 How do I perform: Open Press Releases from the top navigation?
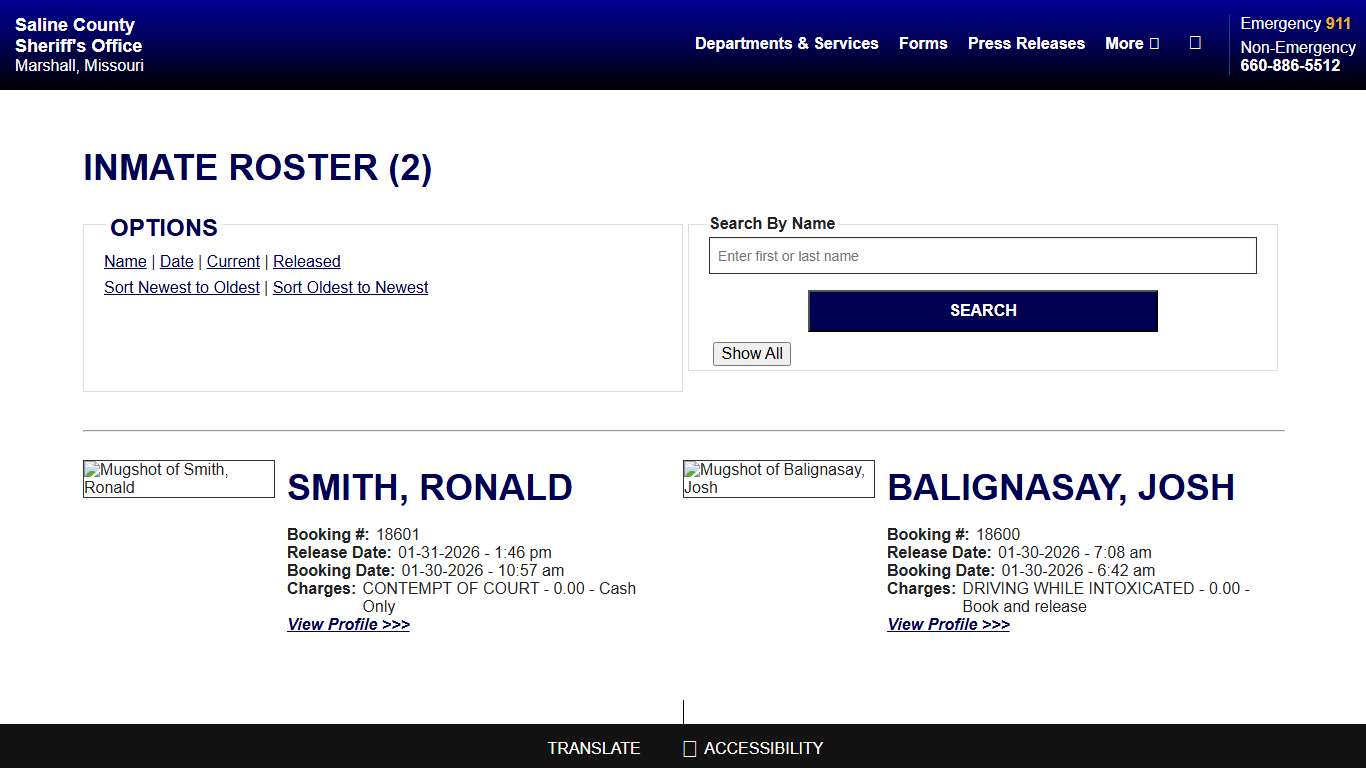[x=1026, y=43]
